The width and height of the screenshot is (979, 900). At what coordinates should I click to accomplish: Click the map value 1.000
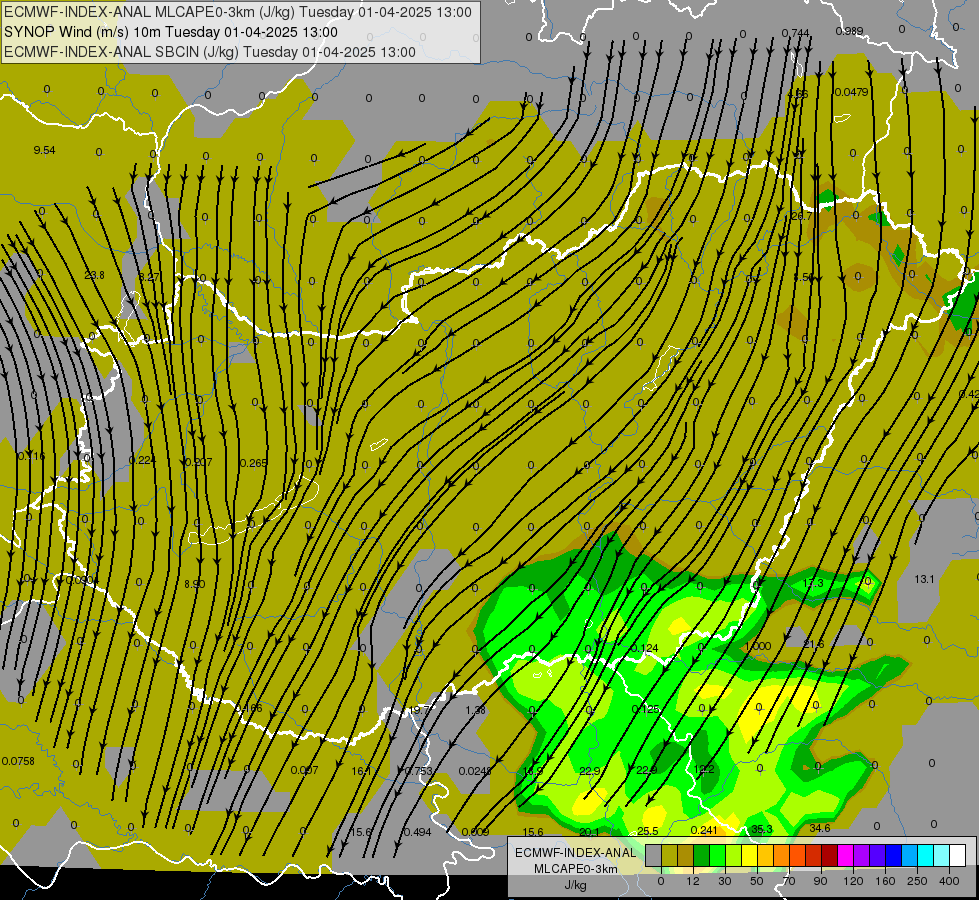758,646
